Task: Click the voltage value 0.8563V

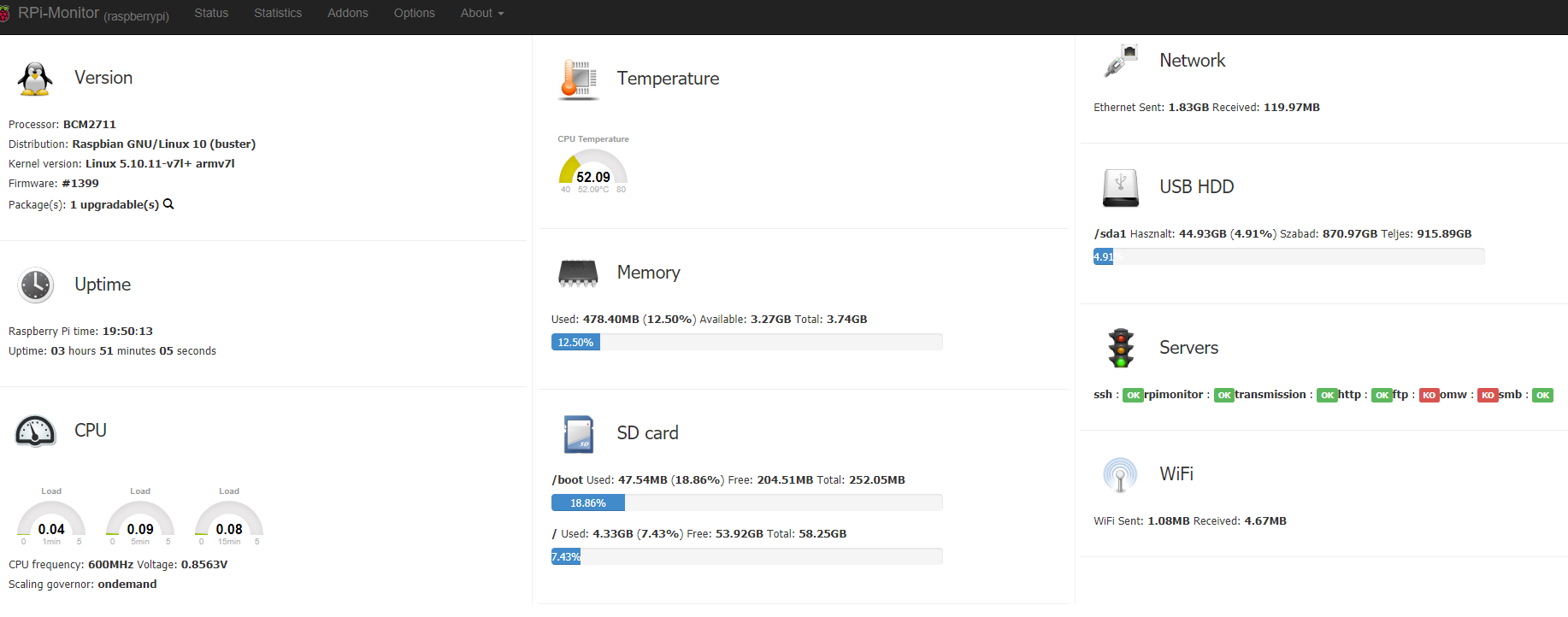Action: pos(204,565)
